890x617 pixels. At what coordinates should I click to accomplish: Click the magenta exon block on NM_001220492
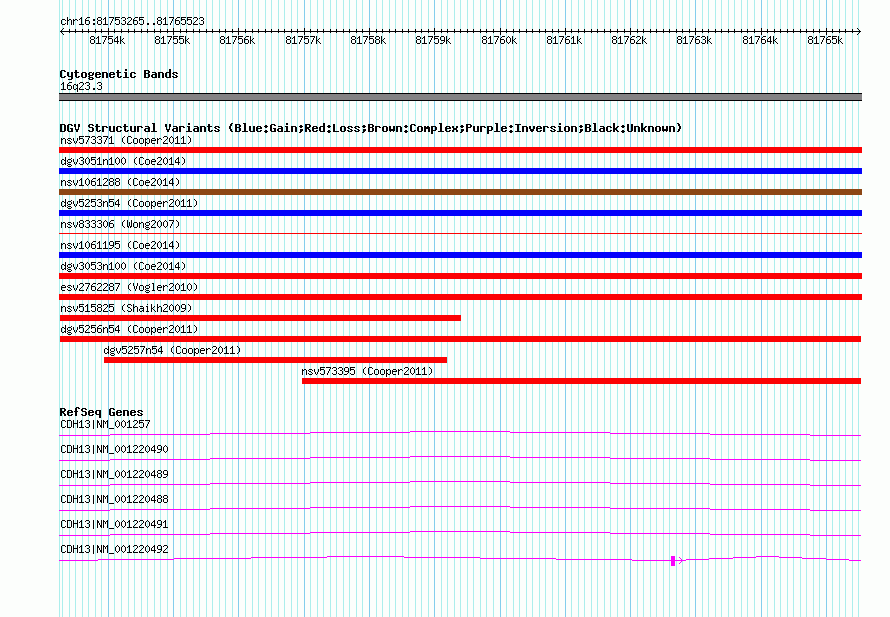point(673,561)
